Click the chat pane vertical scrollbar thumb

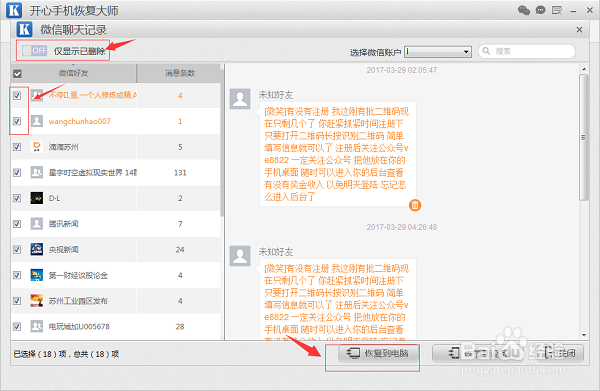584,137
